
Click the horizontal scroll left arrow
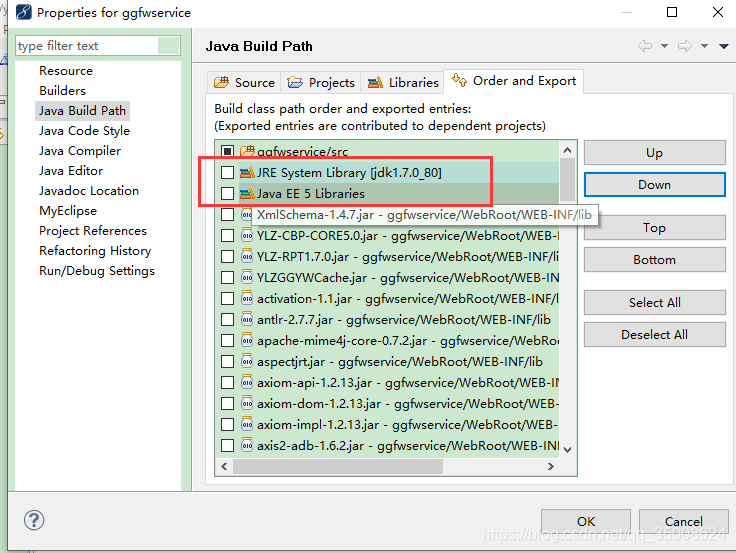pos(224,467)
